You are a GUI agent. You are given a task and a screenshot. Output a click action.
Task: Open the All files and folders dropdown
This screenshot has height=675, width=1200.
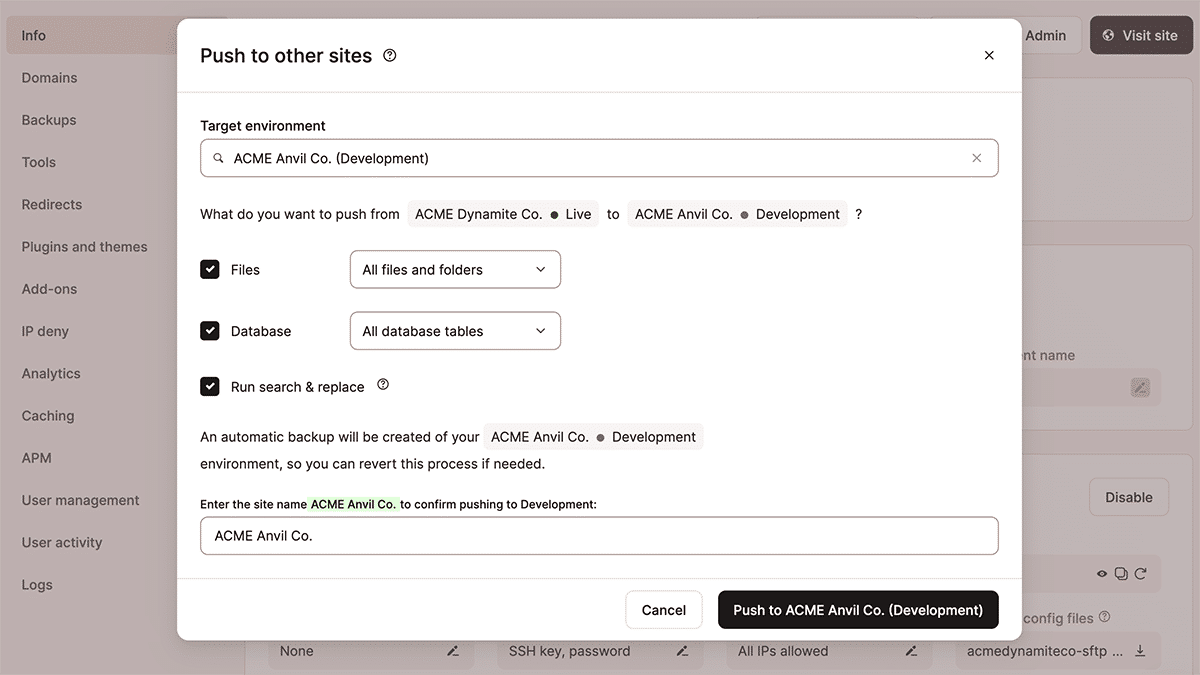[455, 269]
